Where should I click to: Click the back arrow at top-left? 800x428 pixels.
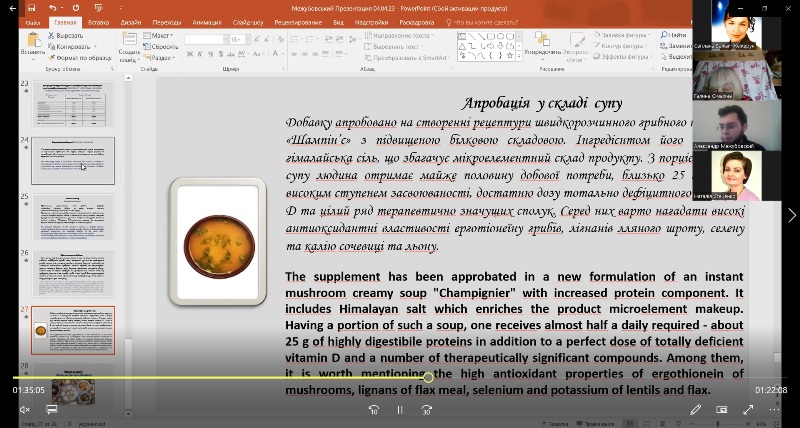13,7
